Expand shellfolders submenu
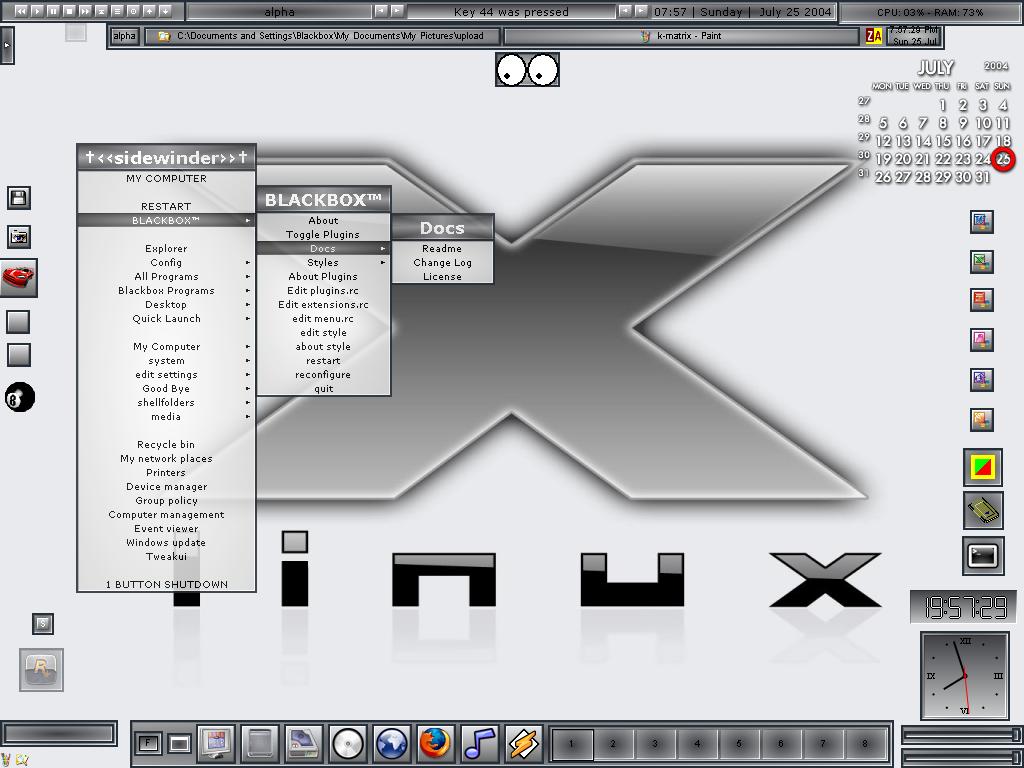Screen dimensions: 1024x768 pyautogui.click(x=166, y=402)
